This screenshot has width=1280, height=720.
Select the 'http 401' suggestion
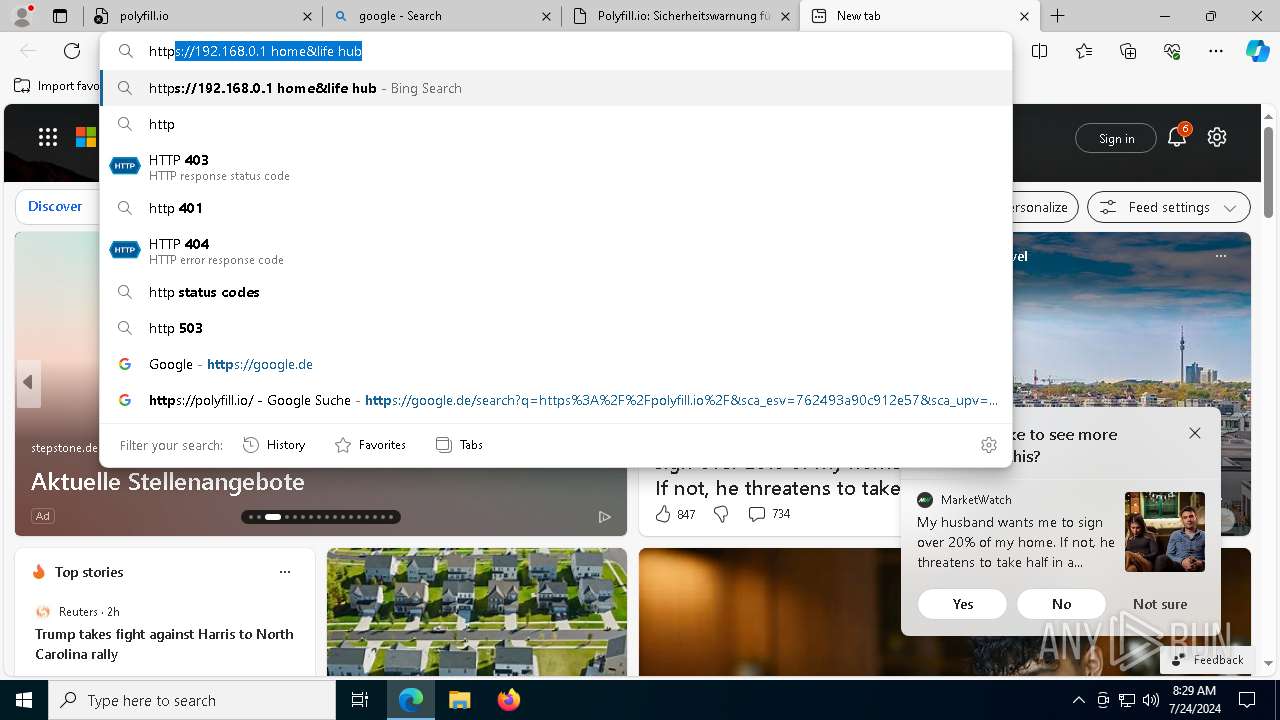(x=556, y=208)
